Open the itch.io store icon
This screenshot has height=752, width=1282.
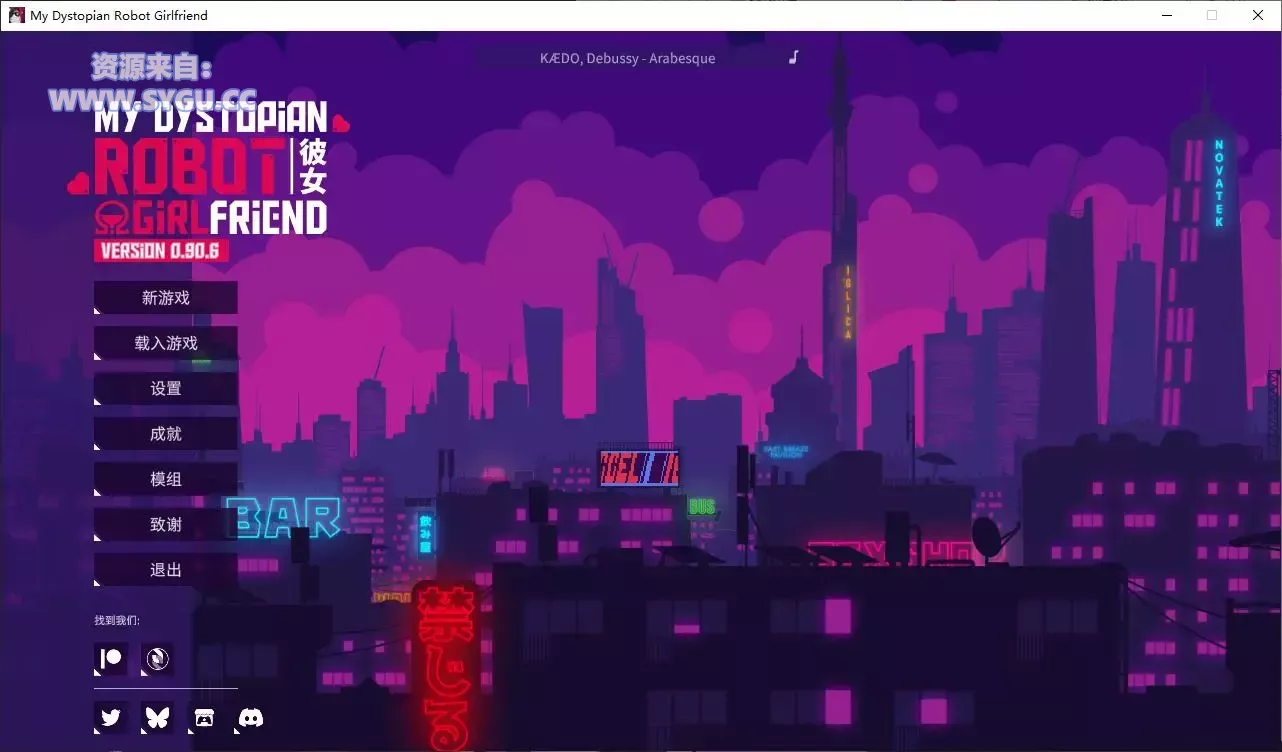(204, 717)
